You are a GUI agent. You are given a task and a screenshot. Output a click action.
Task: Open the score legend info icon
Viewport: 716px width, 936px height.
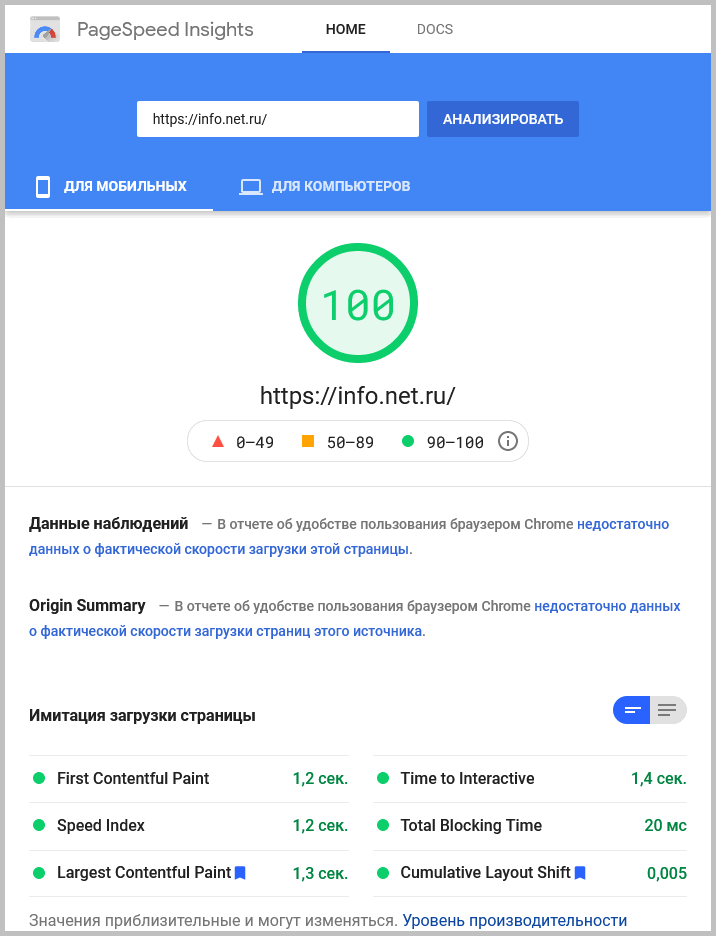pos(507,441)
